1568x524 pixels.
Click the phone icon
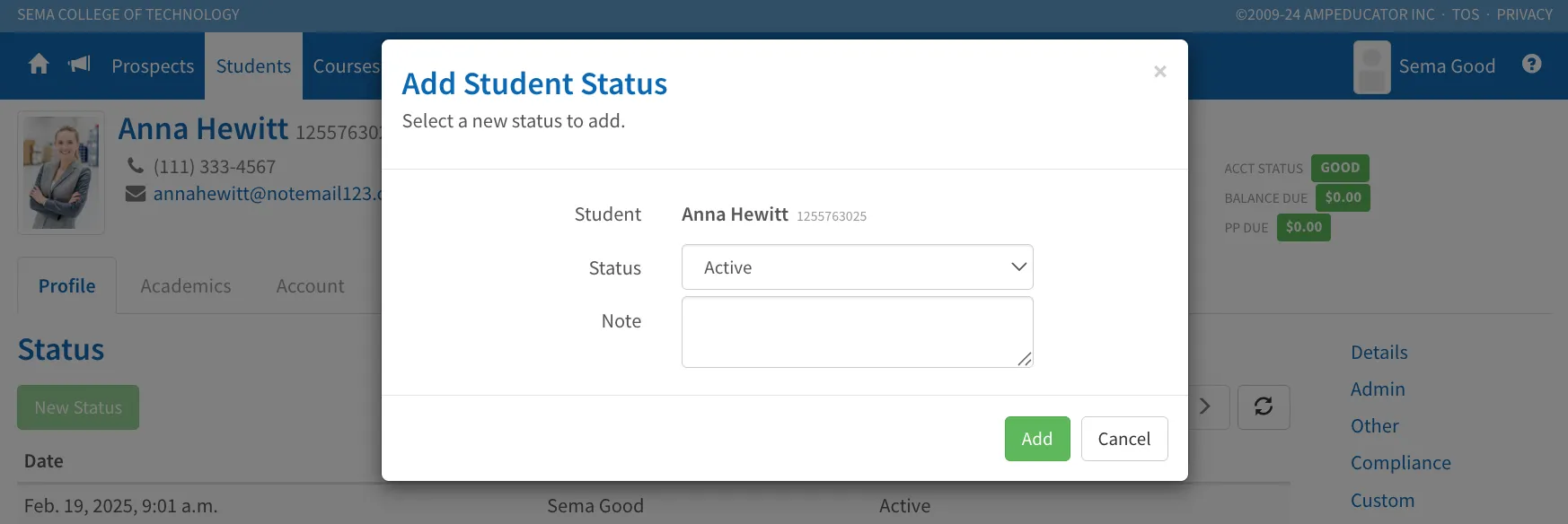coord(136,166)
